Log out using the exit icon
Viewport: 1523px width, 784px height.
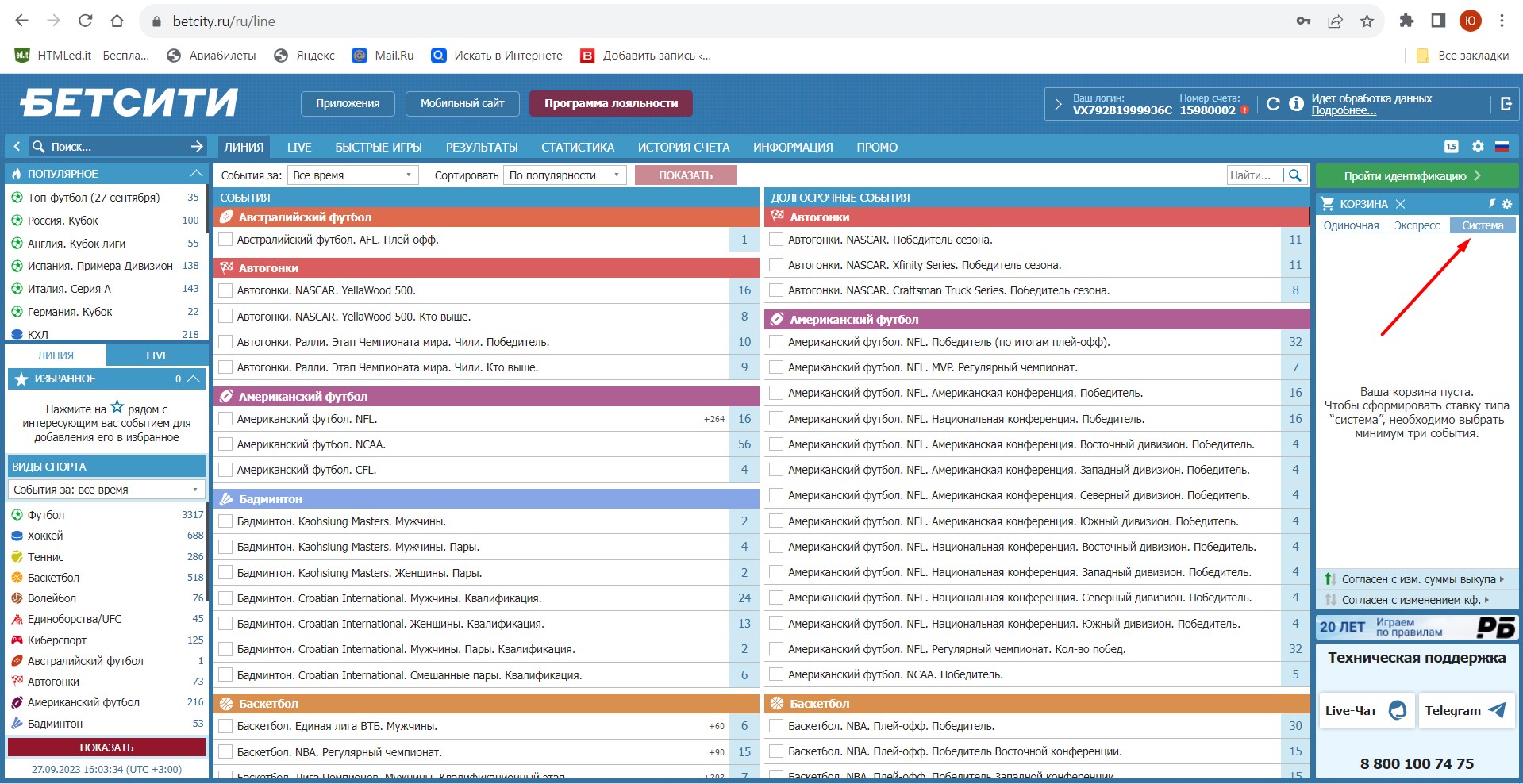tap(1506, 104)
